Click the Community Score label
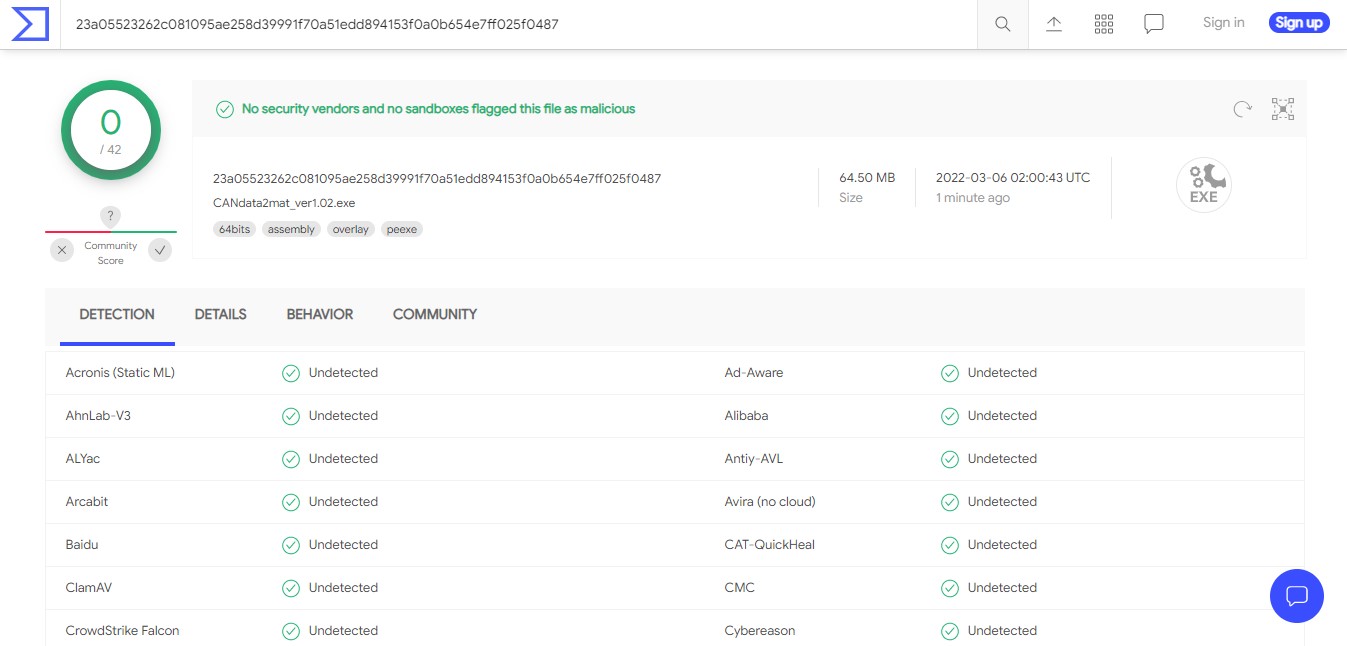Viewport: 1347px width, 646px height. coord(111,253)
